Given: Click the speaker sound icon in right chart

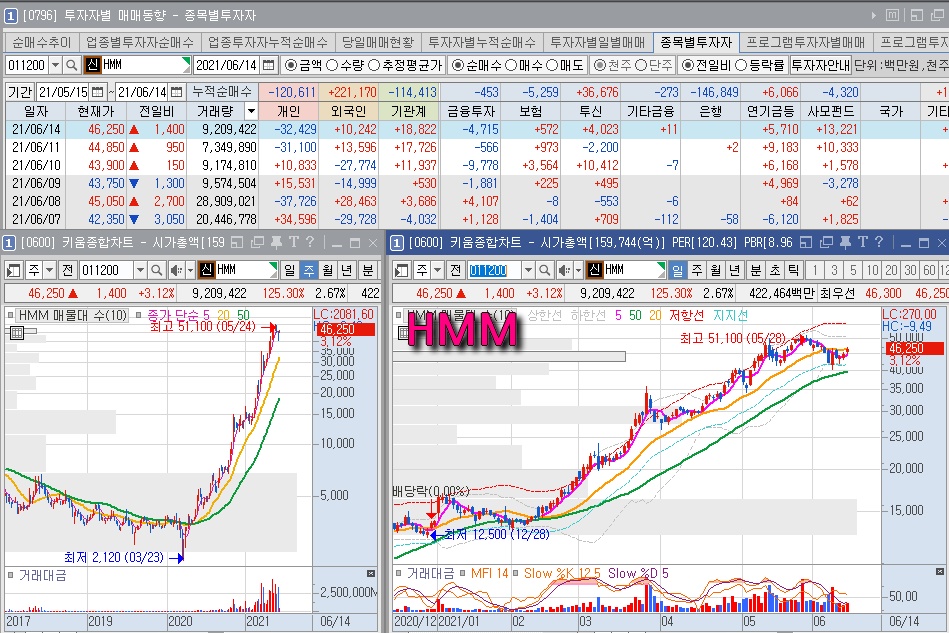Looking at the screenshot, I should [x=563, y=270].
